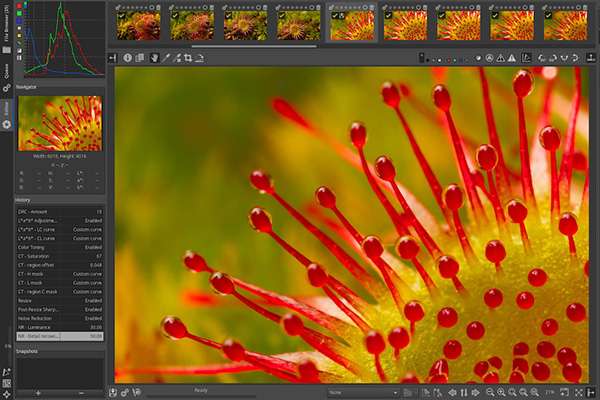Open the currently selected fifth filmstrip thumbnail
600x400 pixels.
pyautogui.click(x=352, y=25)
